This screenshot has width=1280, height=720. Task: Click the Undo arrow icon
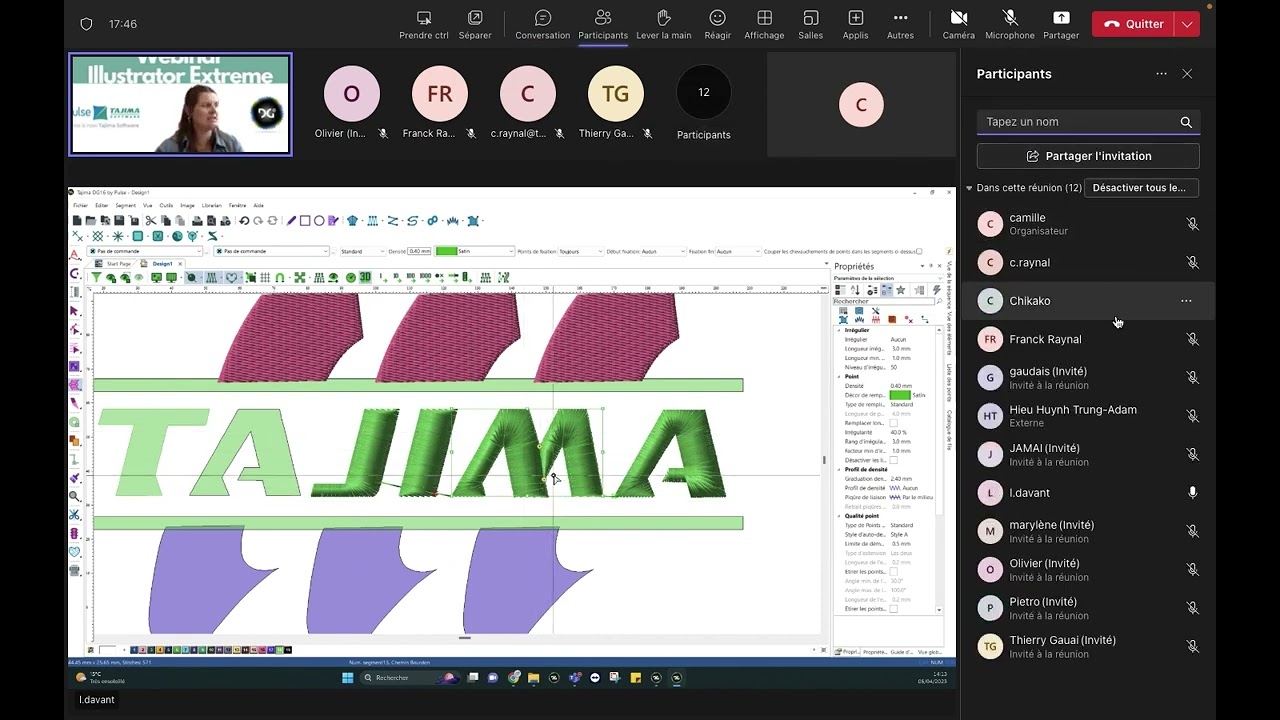244,220
